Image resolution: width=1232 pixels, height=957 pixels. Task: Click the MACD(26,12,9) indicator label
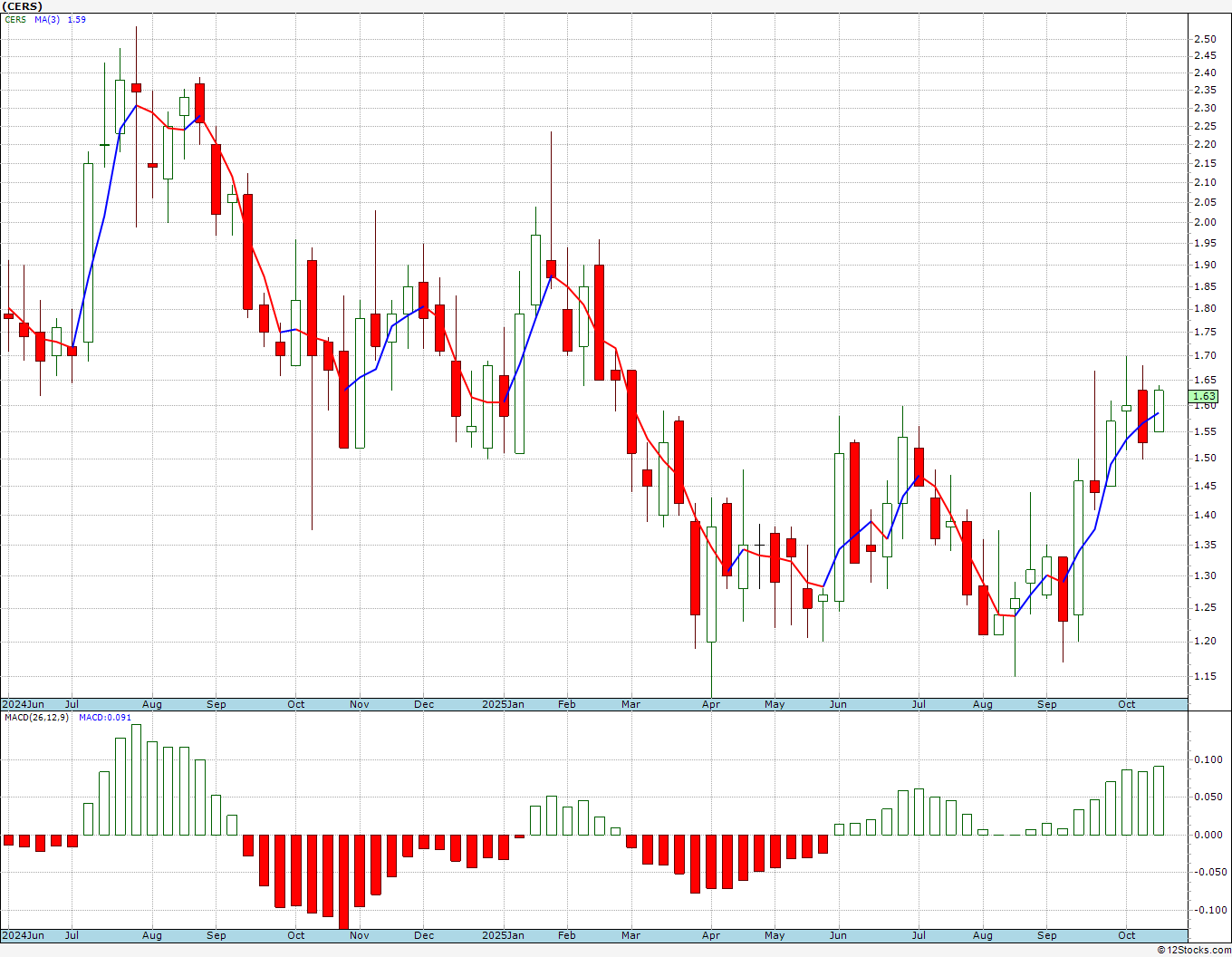[36, 717]
